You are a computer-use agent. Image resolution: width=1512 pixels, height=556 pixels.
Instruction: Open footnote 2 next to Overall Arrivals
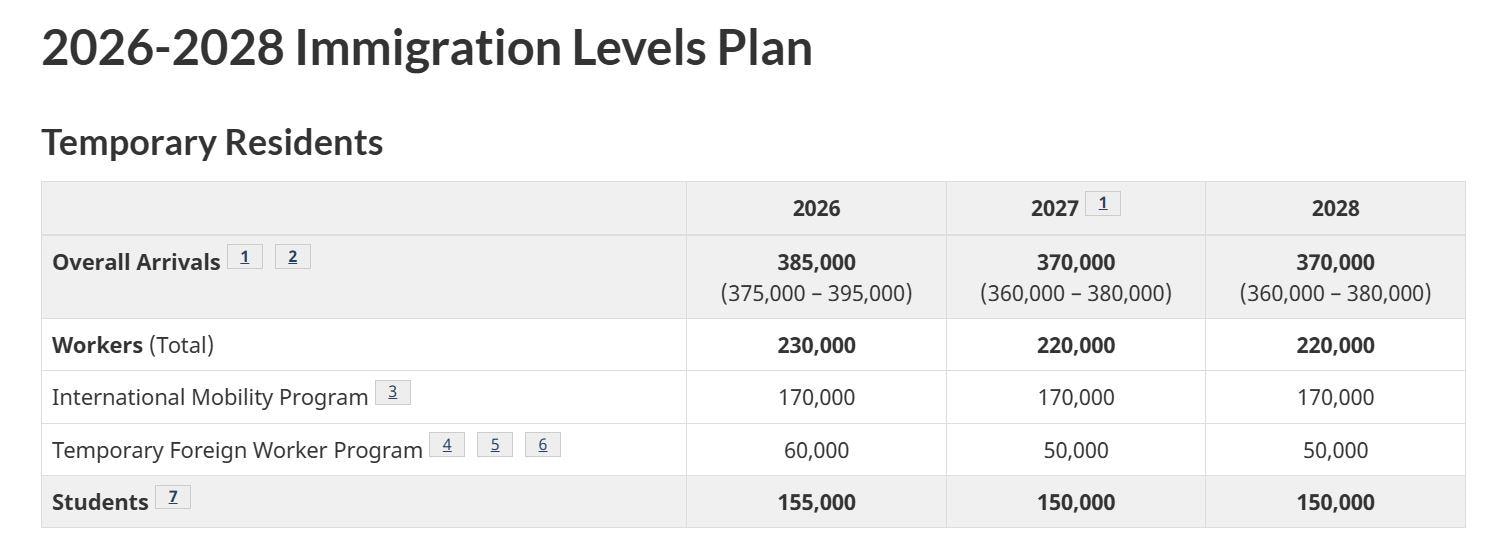point(292,257)
